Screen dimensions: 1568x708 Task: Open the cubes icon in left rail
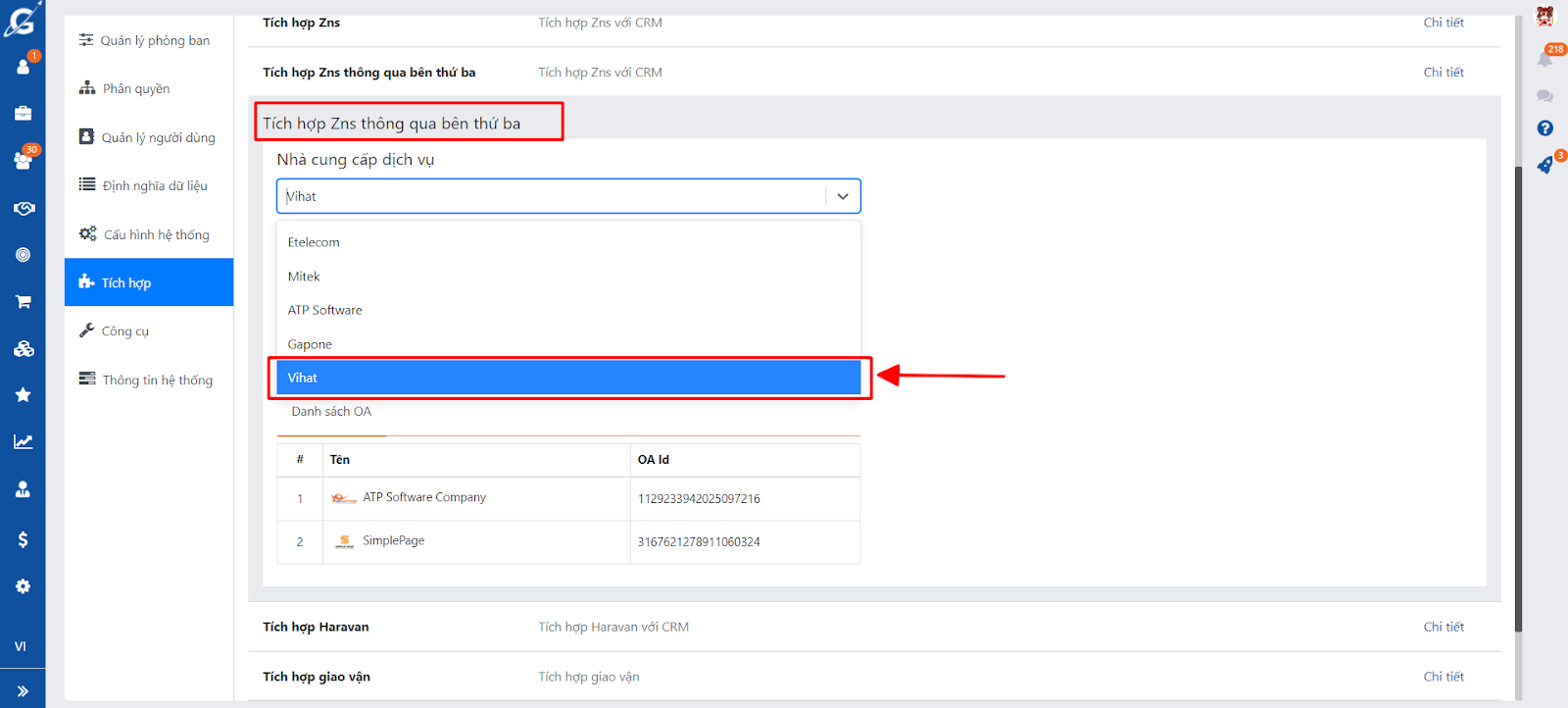(24, 348)
